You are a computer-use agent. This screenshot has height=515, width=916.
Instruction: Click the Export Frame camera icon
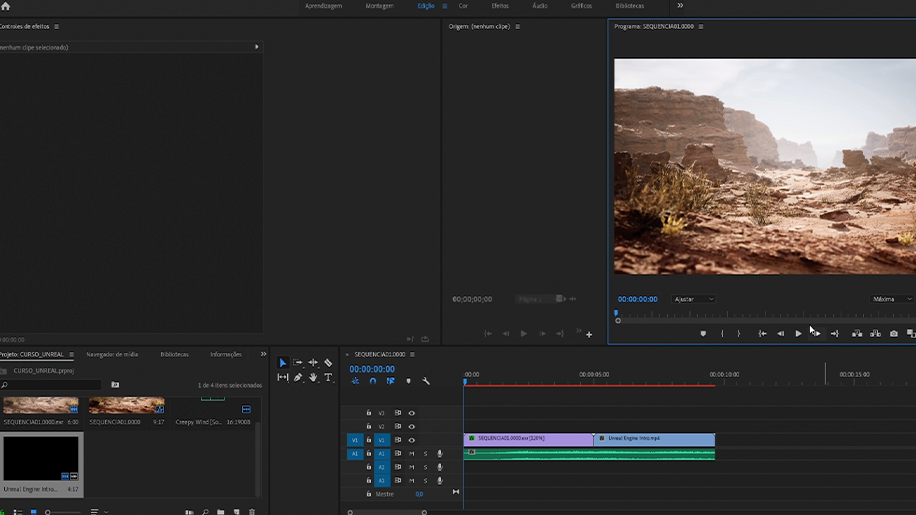[893, 334]
